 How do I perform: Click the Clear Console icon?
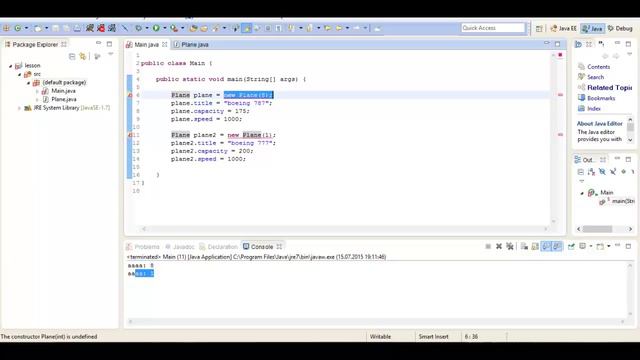point(524,246)
